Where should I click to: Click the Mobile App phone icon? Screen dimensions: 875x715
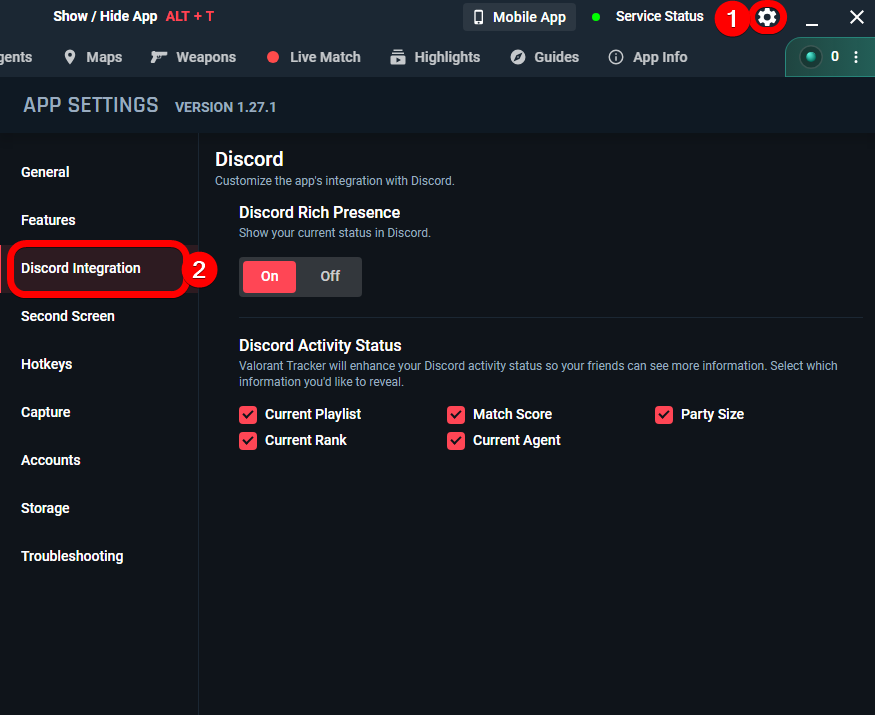pyautogui.click(x=478, y=17)
